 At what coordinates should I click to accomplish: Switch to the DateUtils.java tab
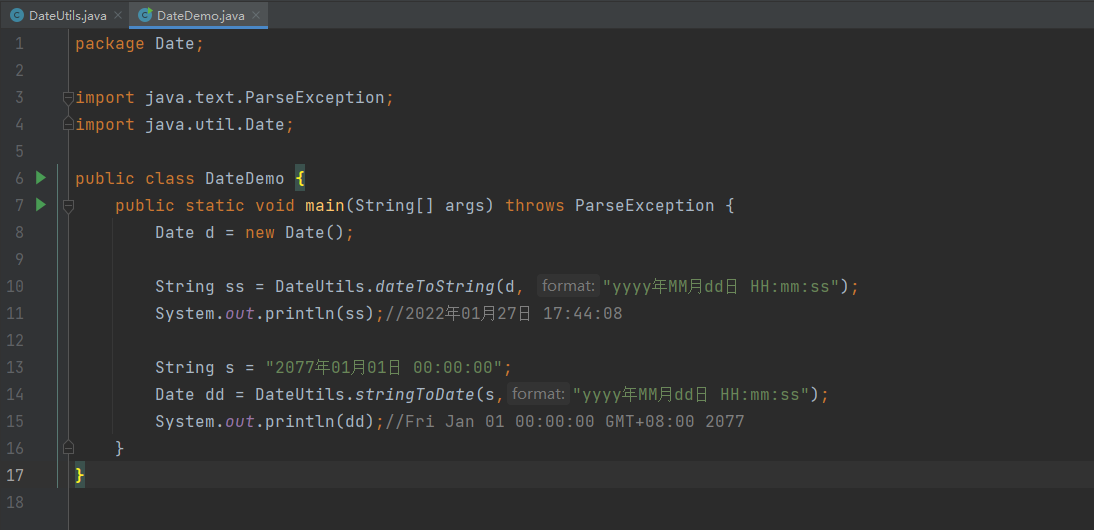pos(68,16)
